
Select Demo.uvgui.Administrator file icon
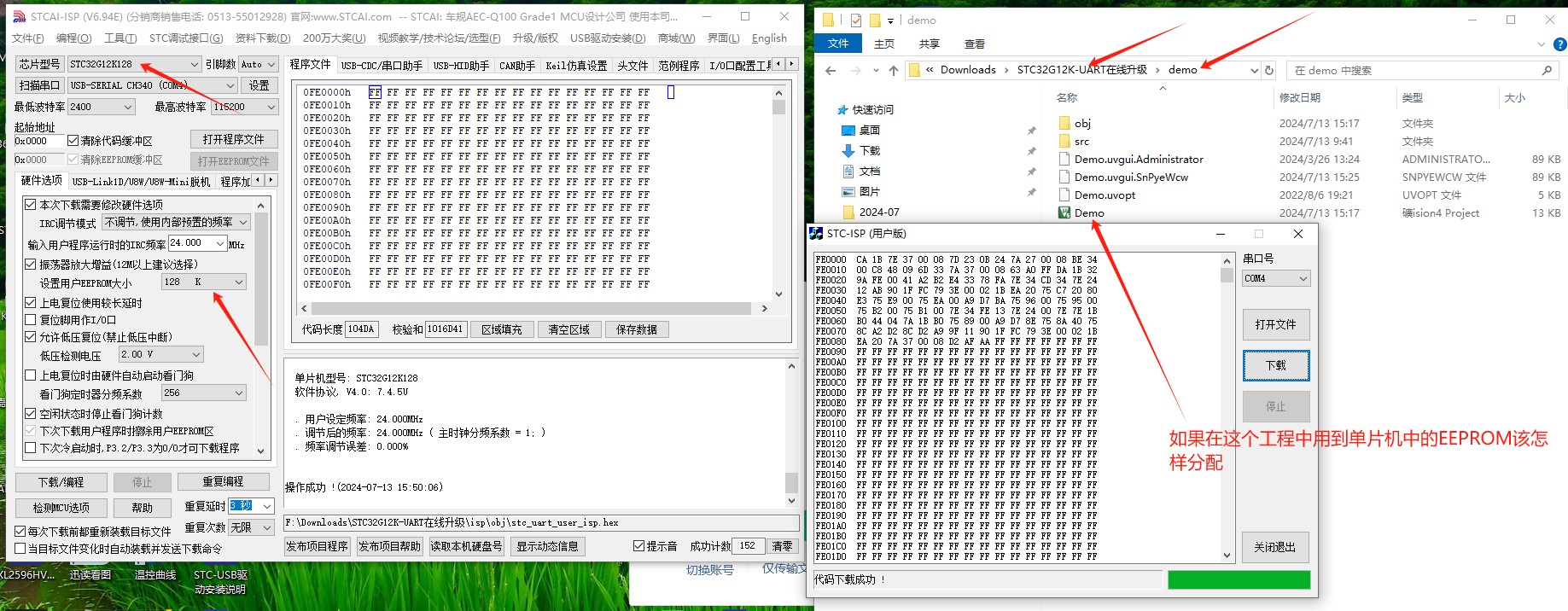(x=1064, y=159)
